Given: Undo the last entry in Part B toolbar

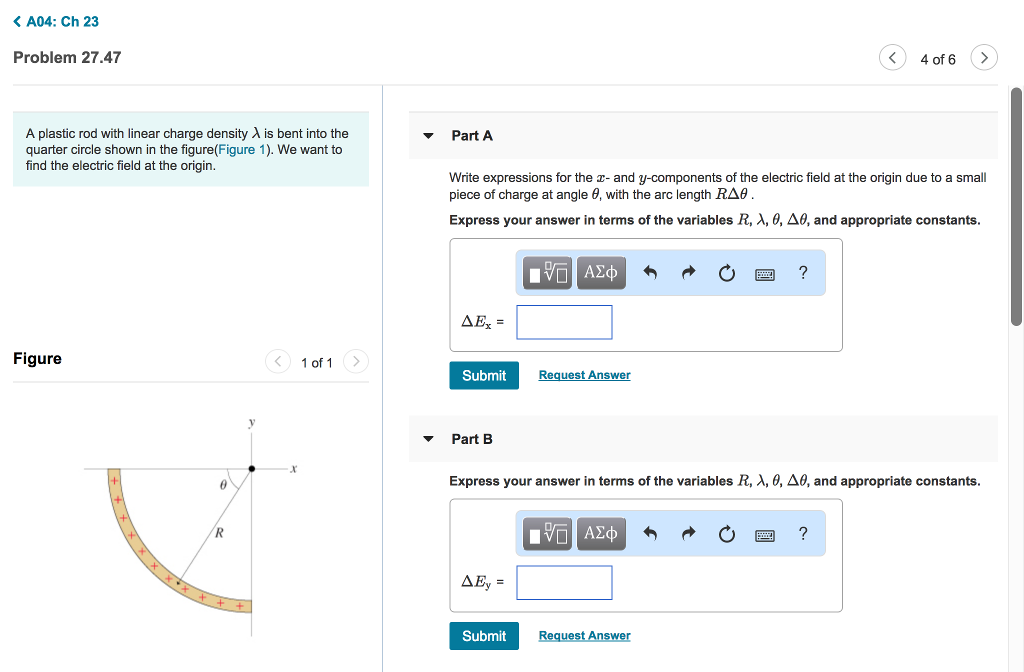Looking at the screenshot, I should coord(651,533).
